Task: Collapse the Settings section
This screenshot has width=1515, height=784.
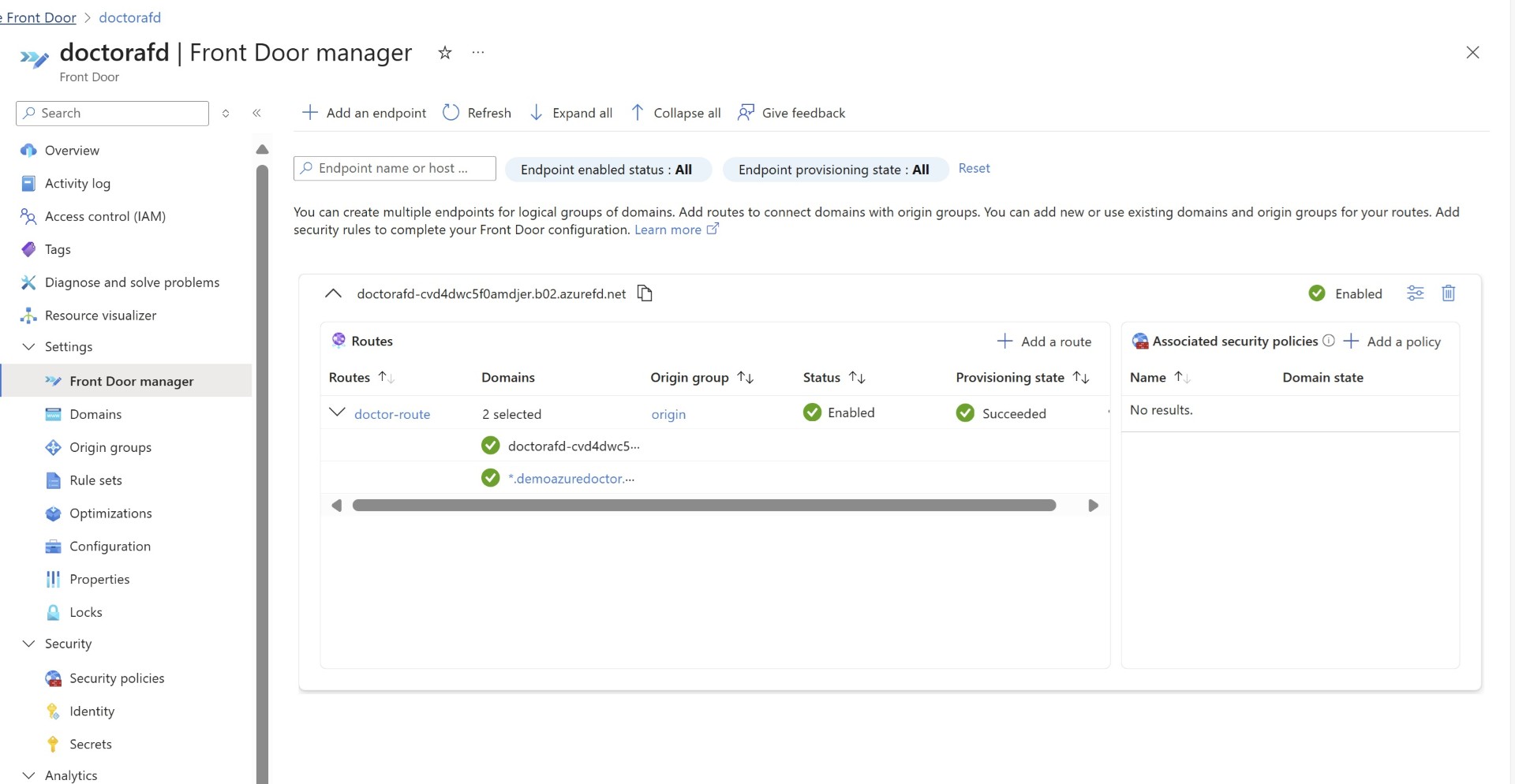Action: pos(29,347)
